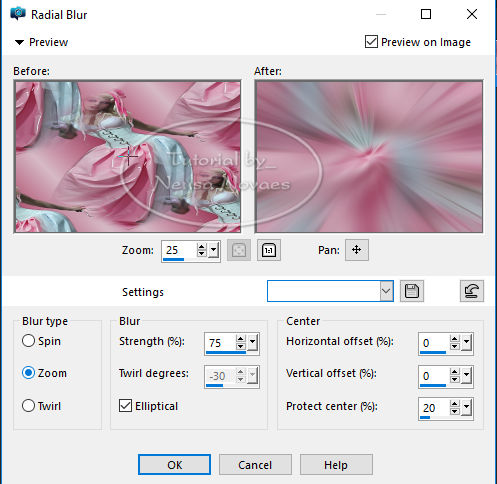Select the Spin blur type
Viewport: 497px width, 484px height.
tap(28, 341)
